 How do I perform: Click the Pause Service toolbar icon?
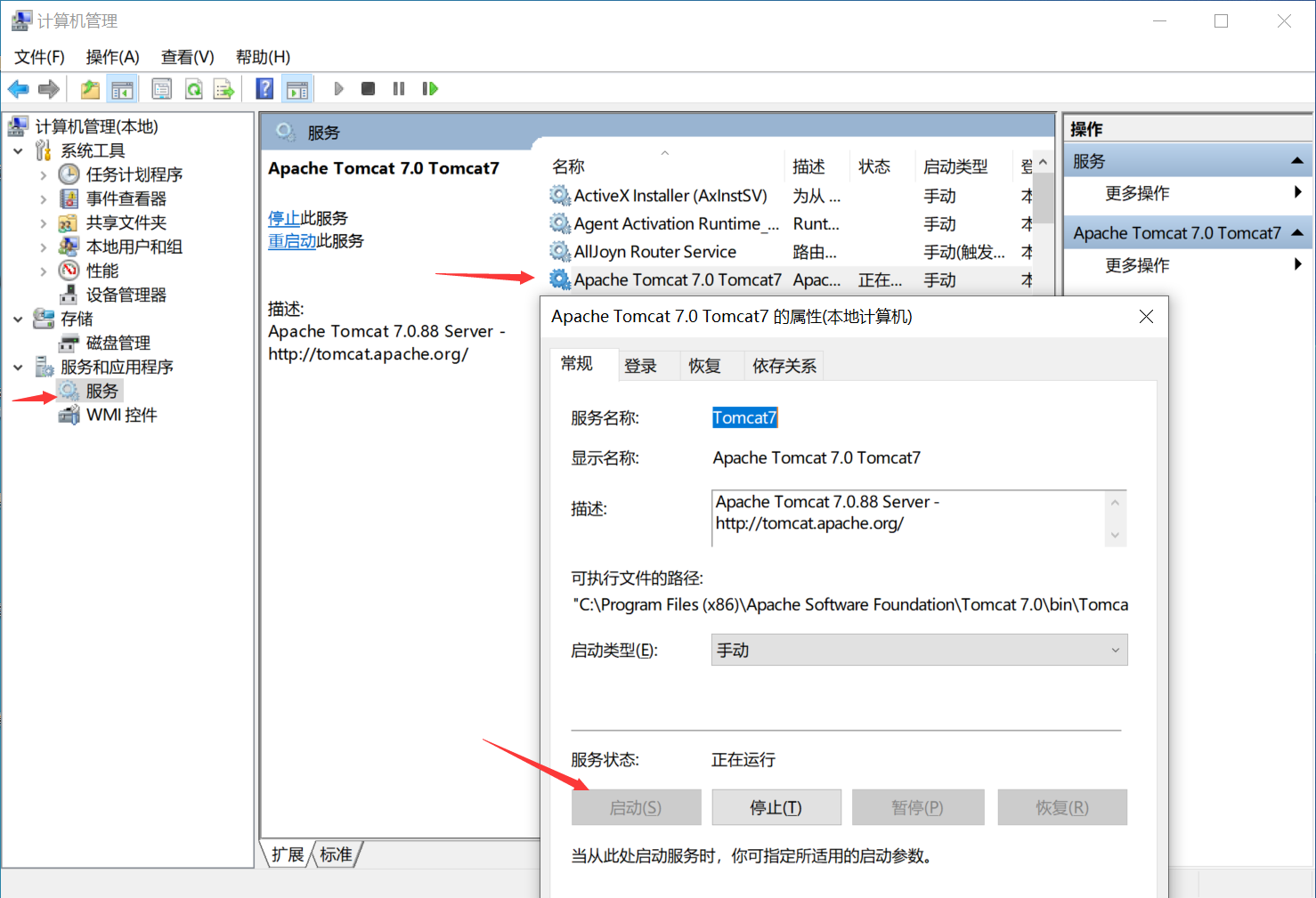[x=399, y=89]
